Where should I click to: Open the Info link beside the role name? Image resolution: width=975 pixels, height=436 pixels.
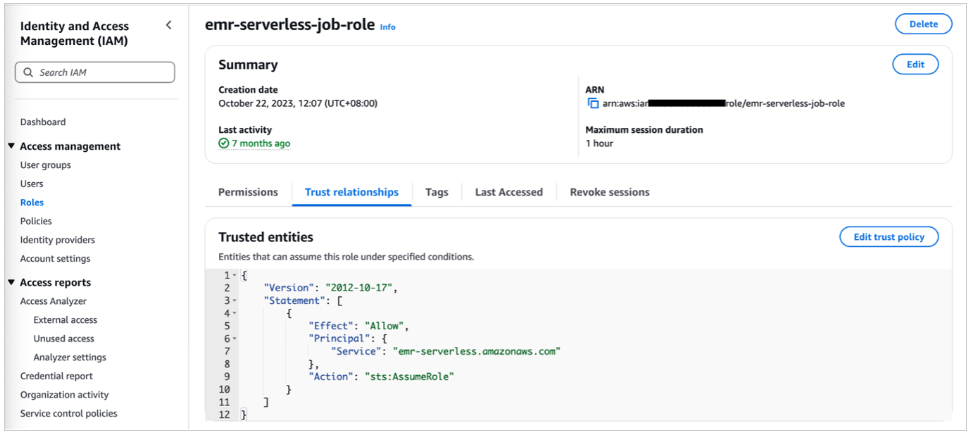pyautogui.click(x=387, y=28)
